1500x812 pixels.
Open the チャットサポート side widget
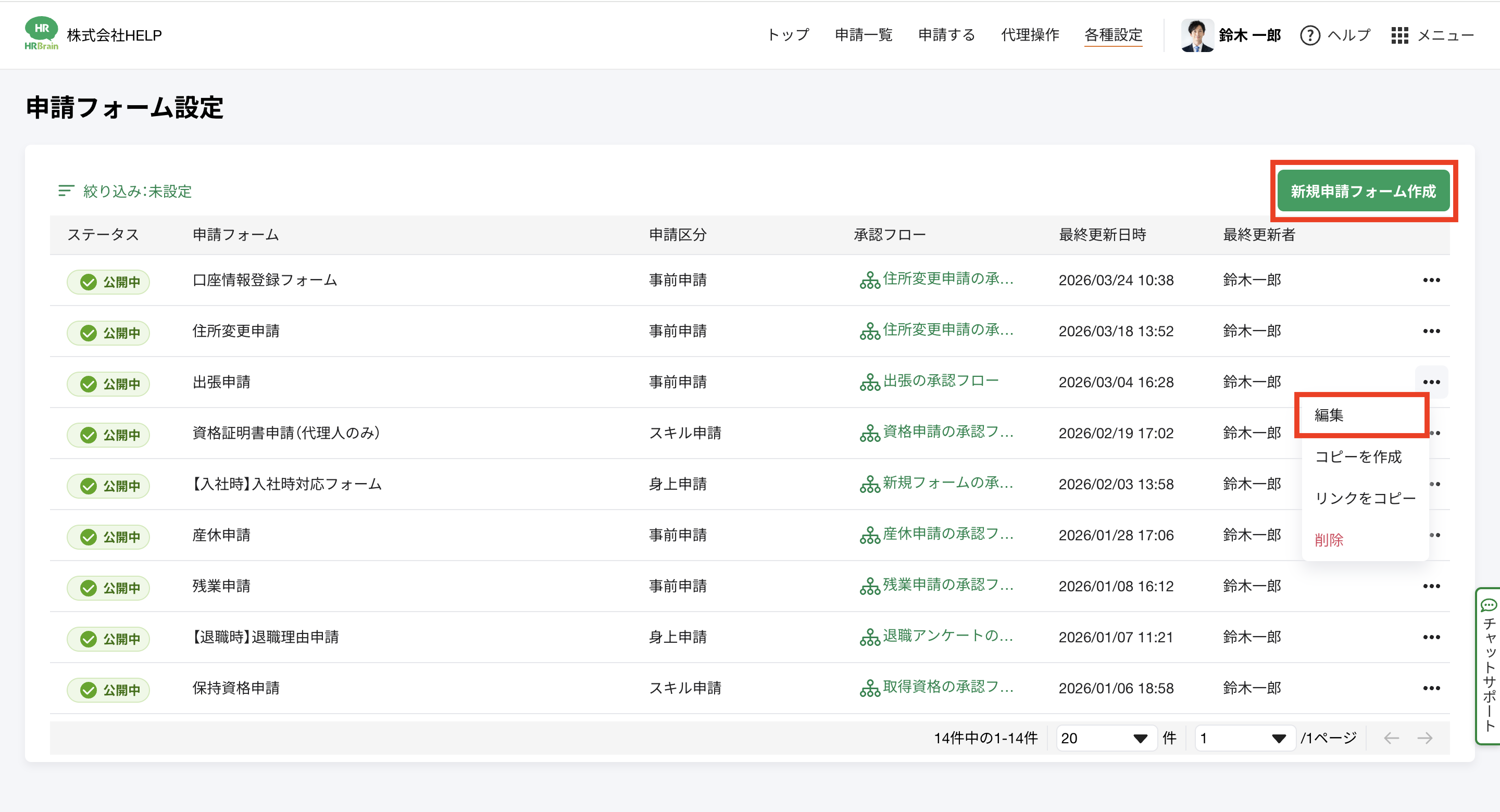(x=1489, y=666)
